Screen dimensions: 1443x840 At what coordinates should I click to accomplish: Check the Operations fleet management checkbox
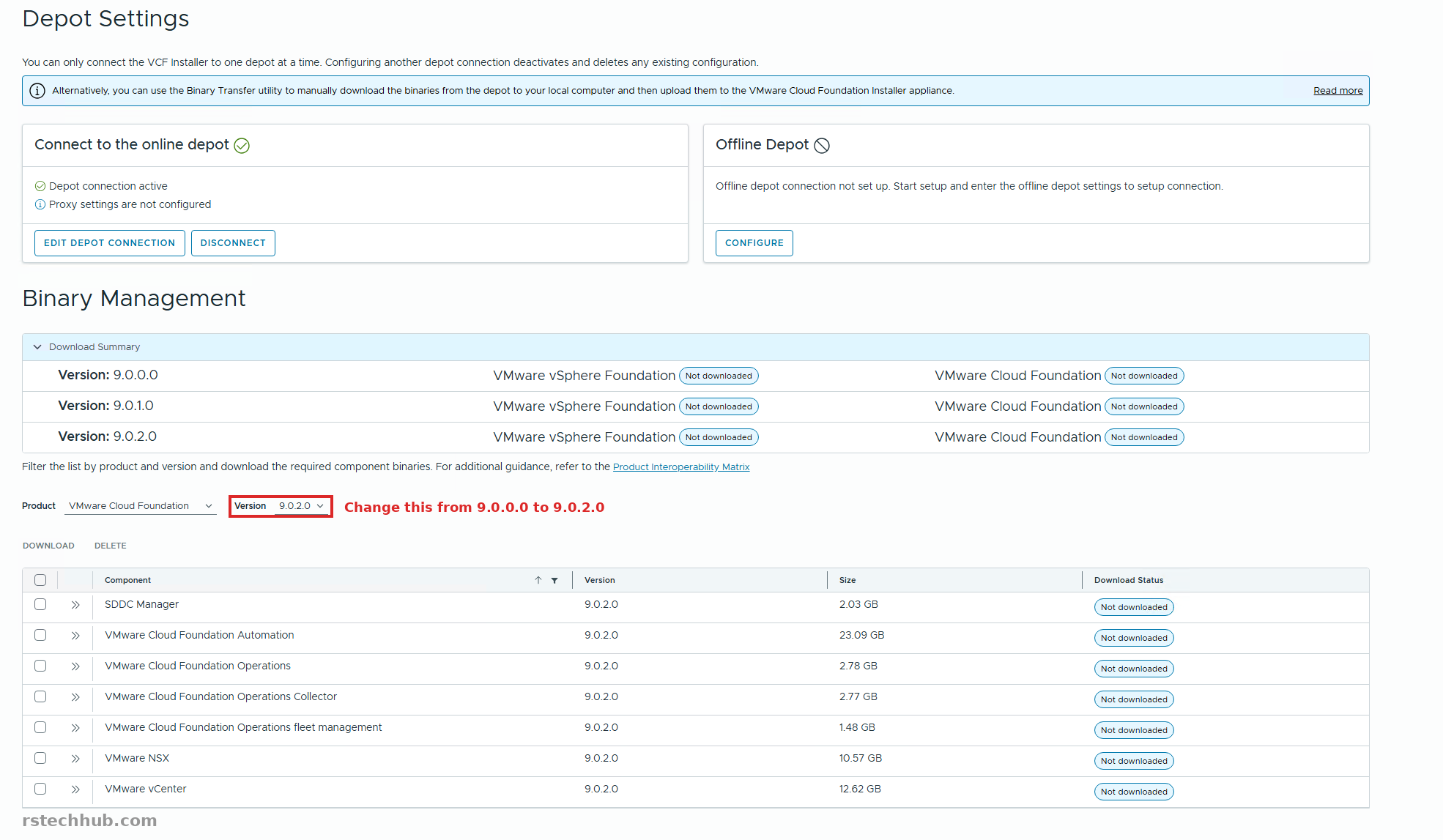point(40,727)
